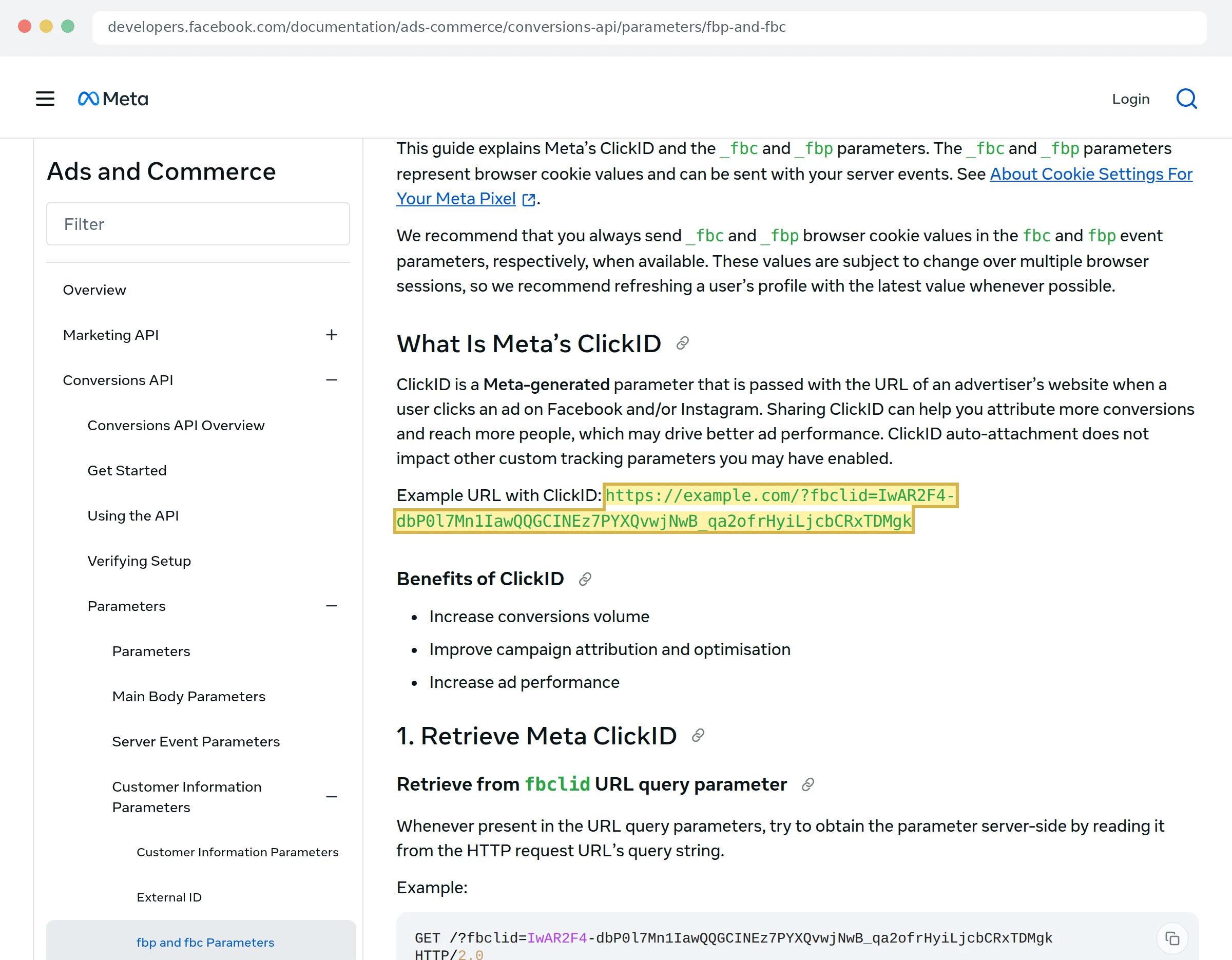Click 'Increase conversions volume' bullet
1232x960 pixels.
538,617
